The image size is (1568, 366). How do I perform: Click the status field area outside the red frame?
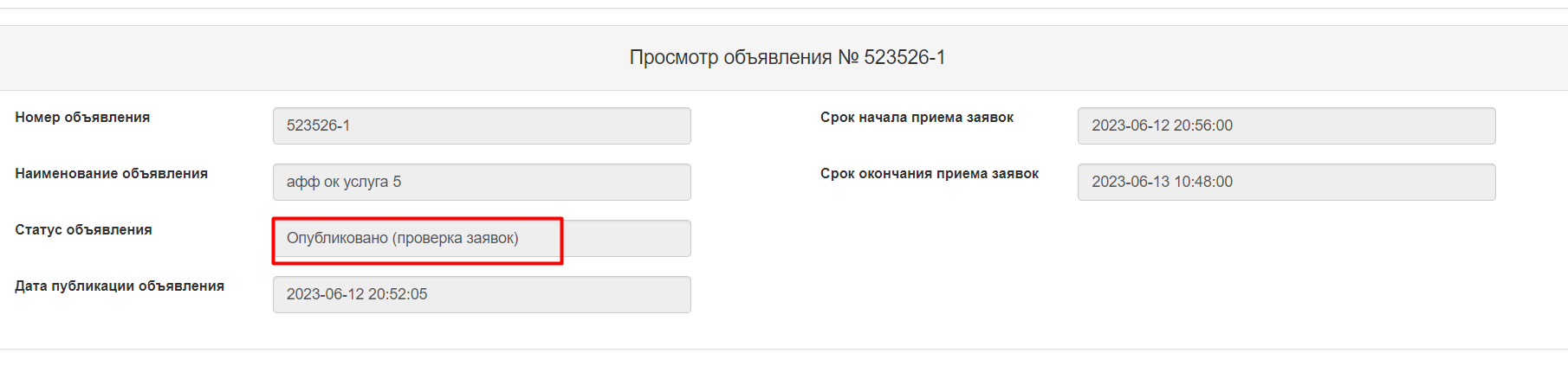tap(627, 238)
